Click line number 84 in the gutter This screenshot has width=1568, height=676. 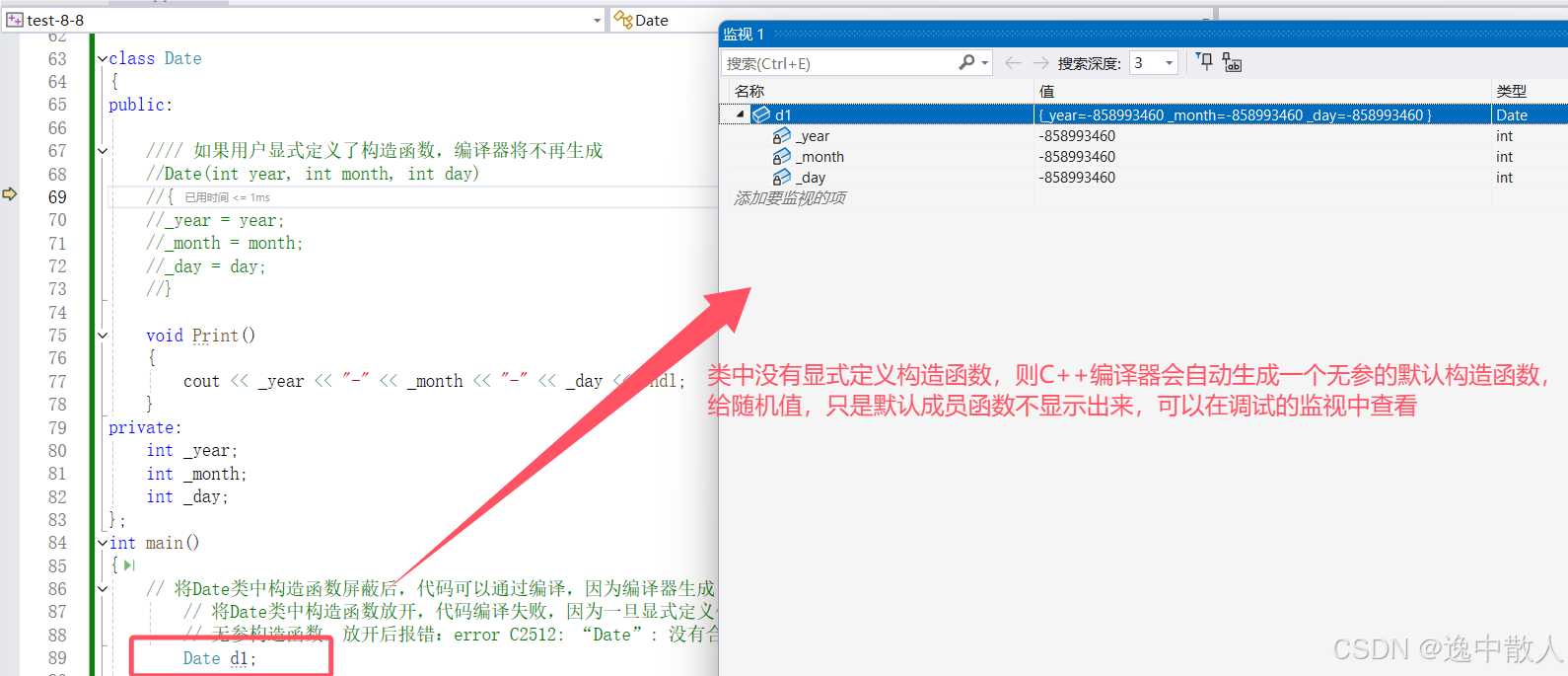pos(57,543)
